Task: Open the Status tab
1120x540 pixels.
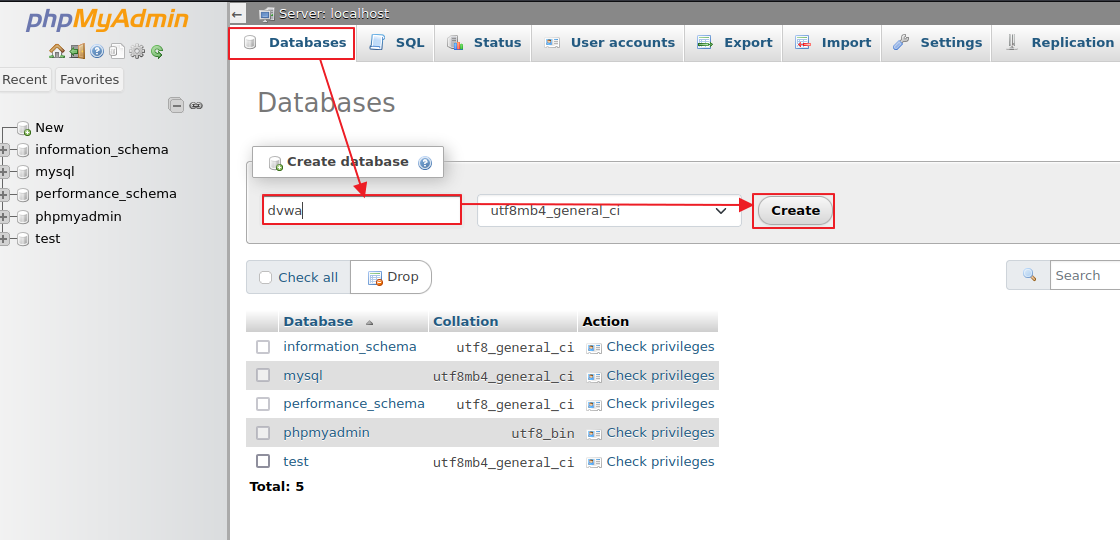Action: click(x=484, y=43)
